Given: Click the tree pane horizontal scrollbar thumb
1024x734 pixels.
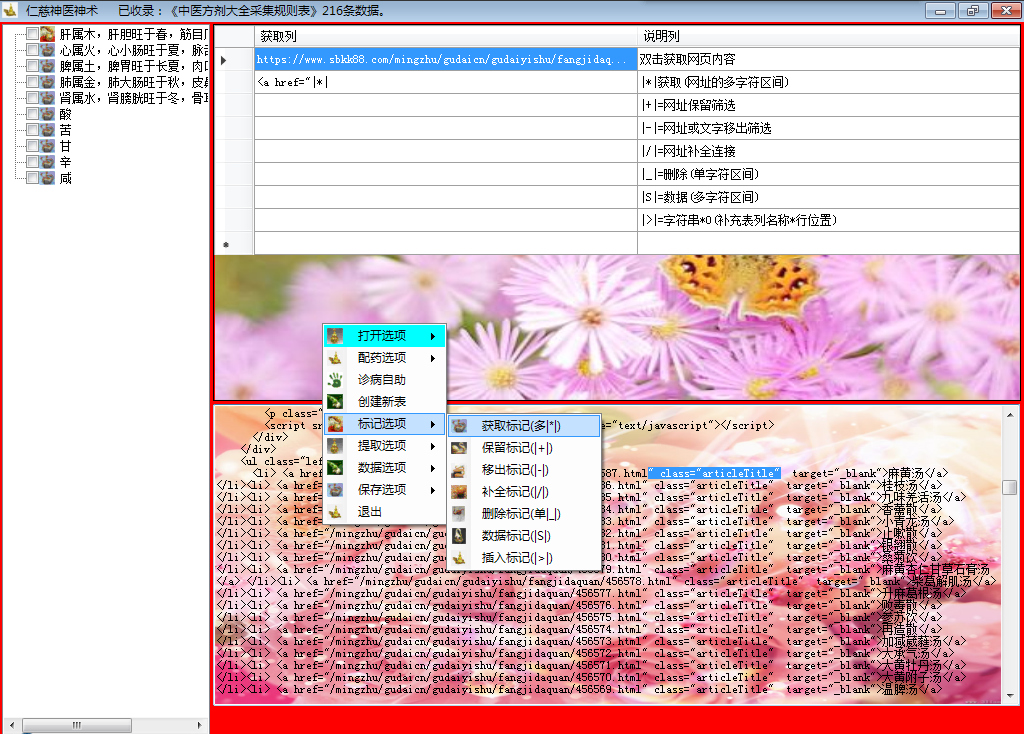Looking at the screenshot, I should point(77,725).
